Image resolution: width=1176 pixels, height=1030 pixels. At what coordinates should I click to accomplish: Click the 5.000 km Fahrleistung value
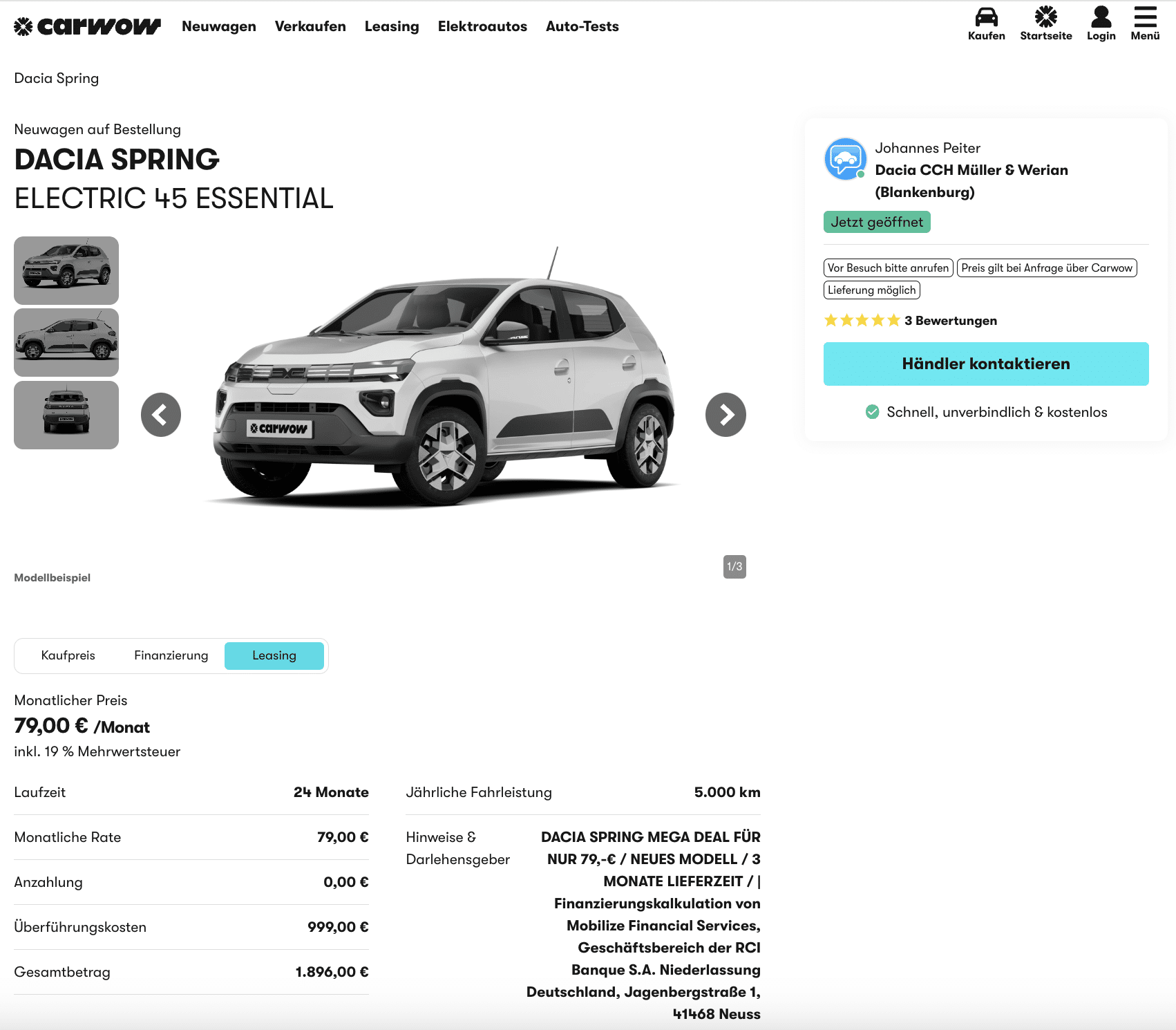727,792
